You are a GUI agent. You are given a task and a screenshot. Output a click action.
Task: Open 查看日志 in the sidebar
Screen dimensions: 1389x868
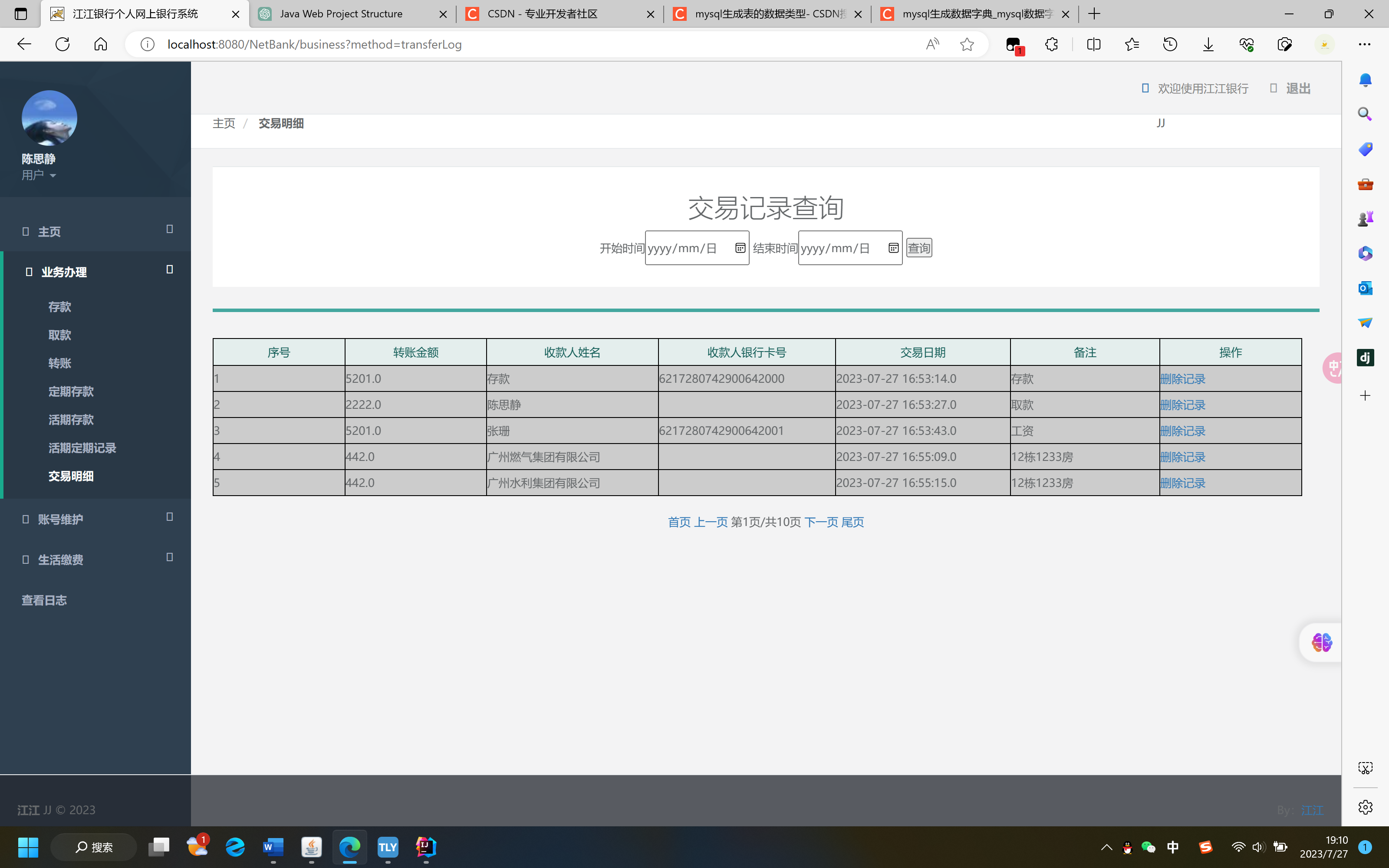pos(44,600)
